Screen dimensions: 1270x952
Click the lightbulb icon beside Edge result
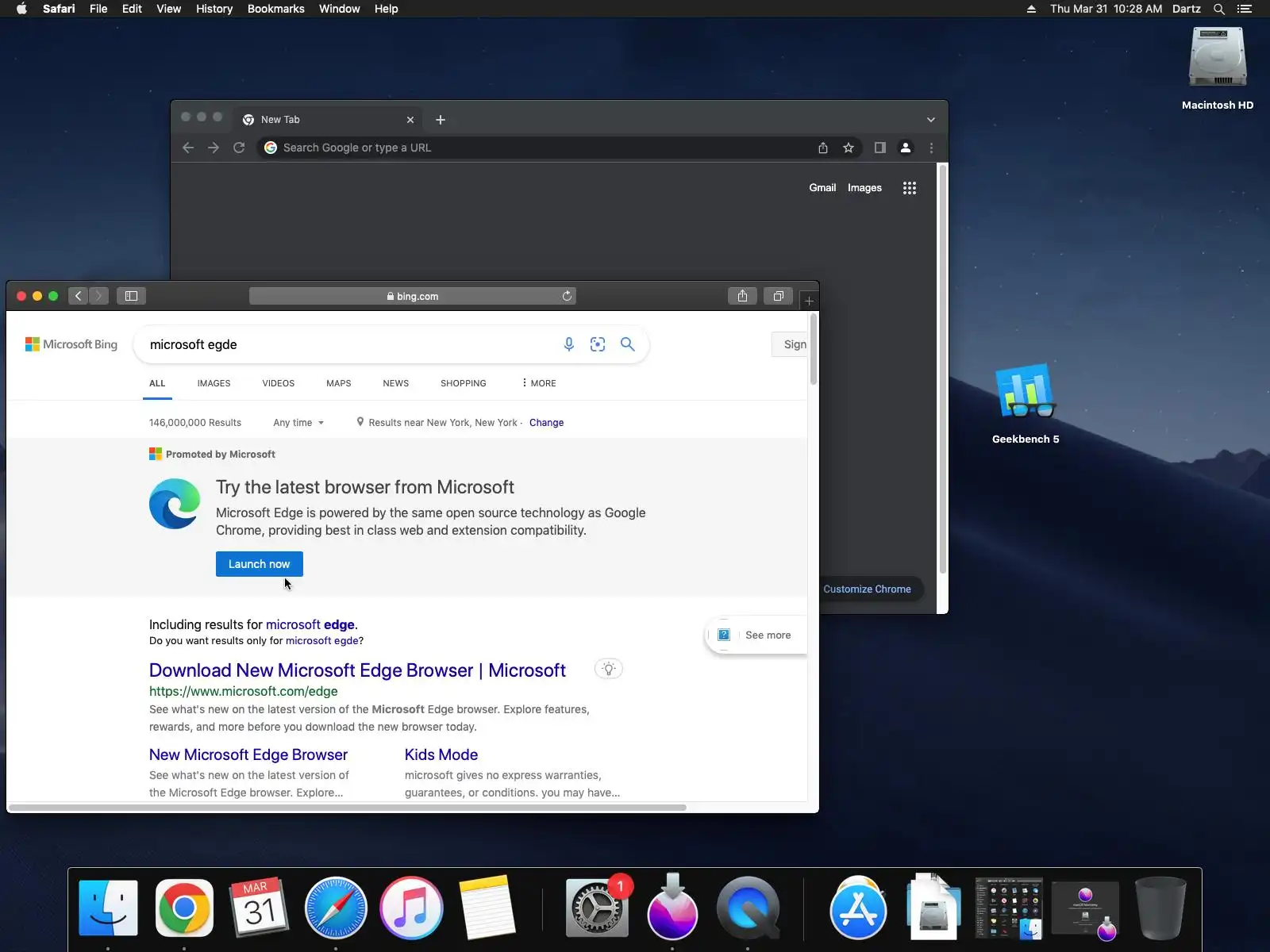(609, 669)
